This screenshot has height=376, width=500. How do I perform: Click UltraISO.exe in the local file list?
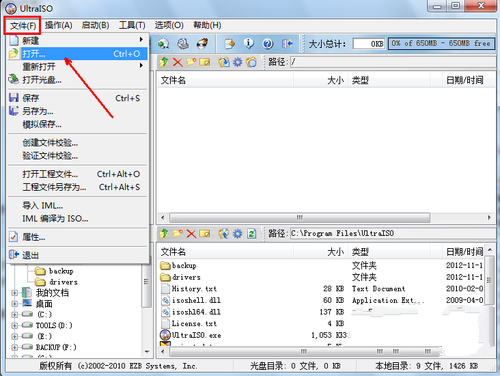click(196, 335)
